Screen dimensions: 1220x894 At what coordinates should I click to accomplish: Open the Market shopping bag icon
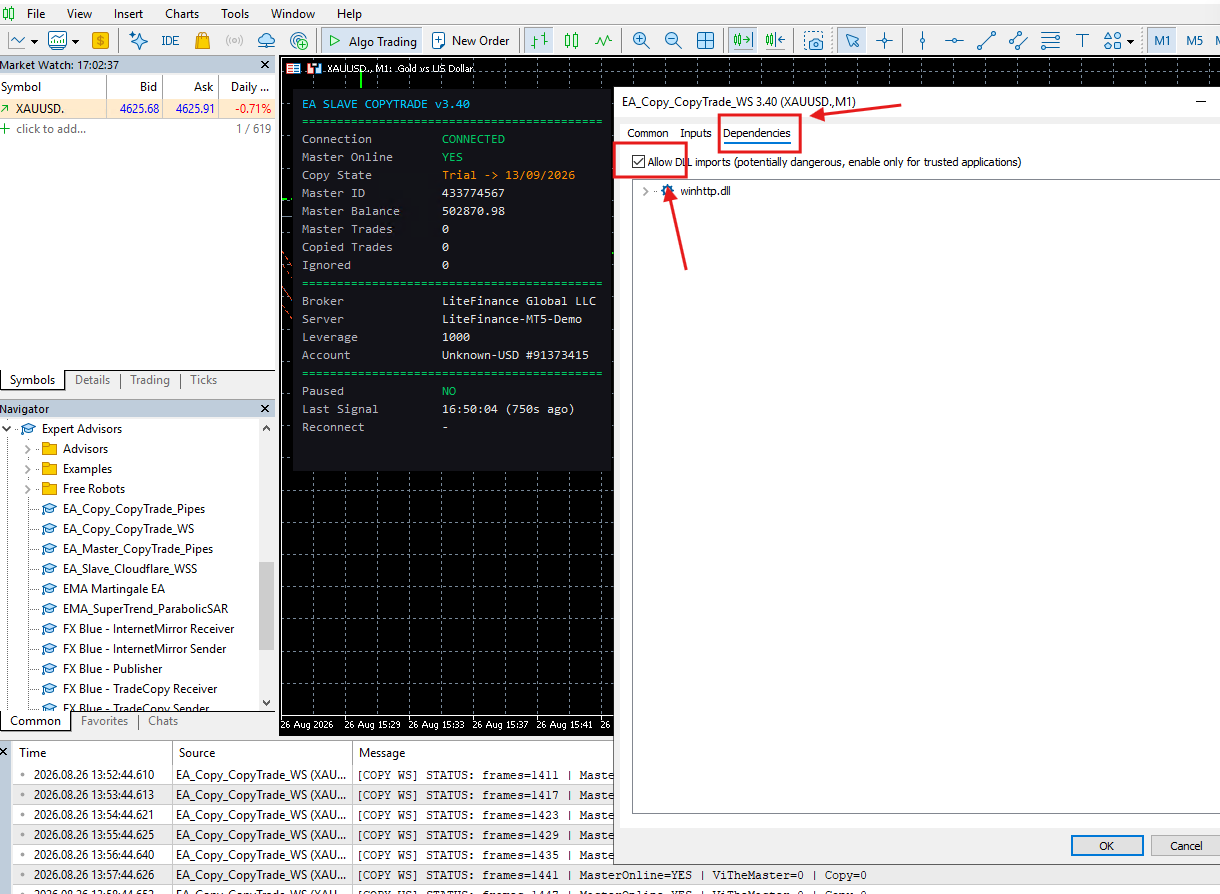(202, 41)
